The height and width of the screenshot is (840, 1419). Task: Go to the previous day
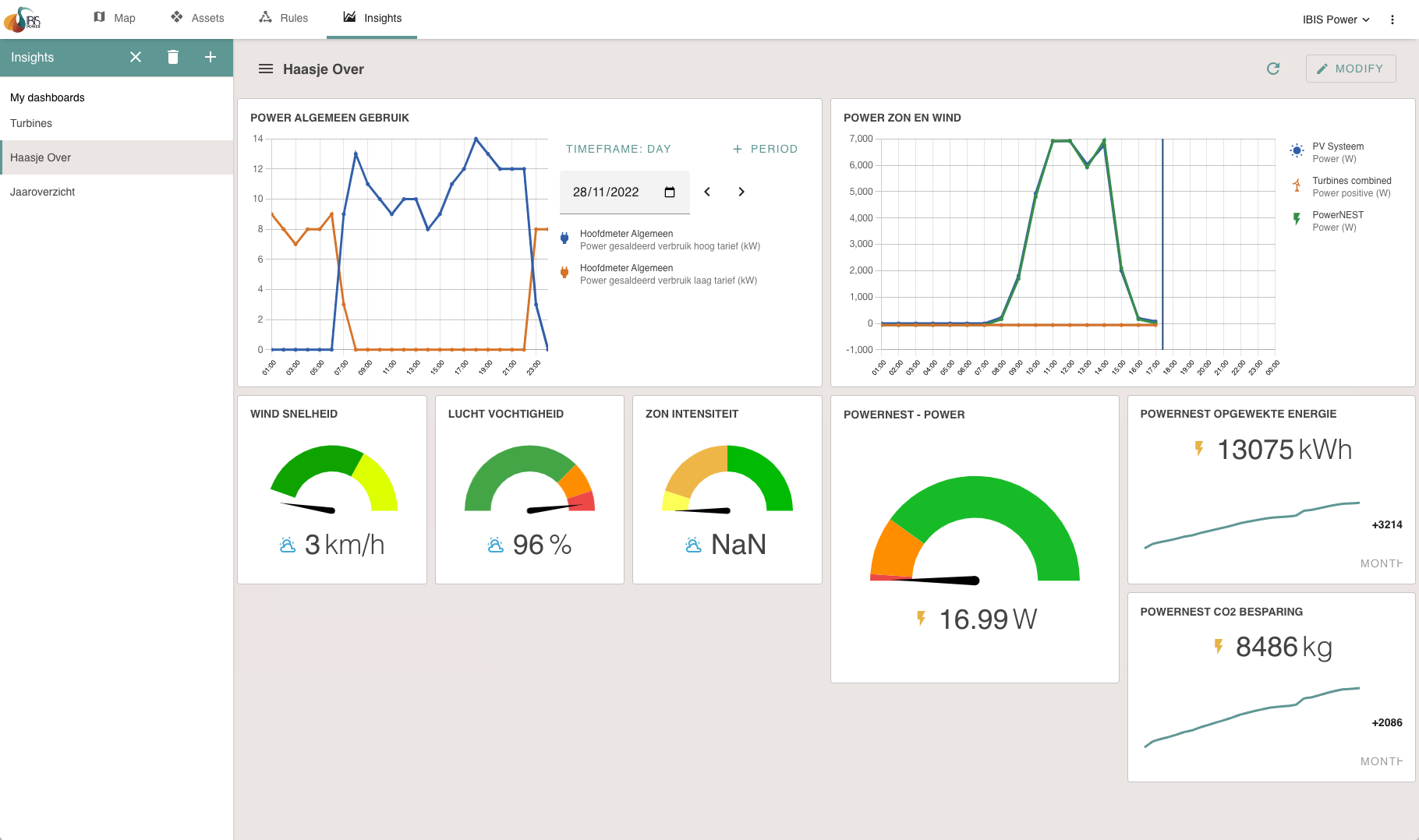[x=707, y=192]
